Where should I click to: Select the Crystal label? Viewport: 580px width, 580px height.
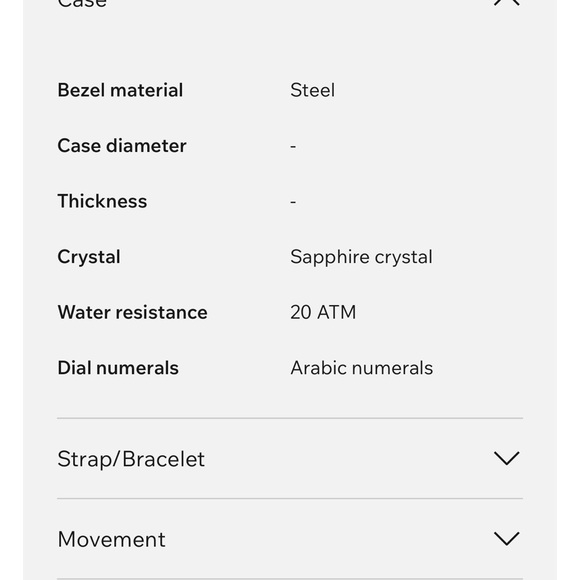tap(89, 257)
